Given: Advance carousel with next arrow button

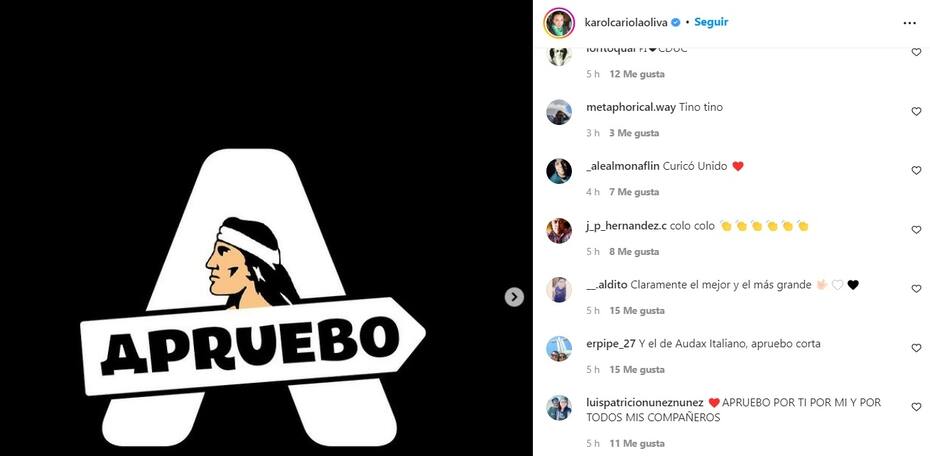Looking at the screenshot, I should pos(514,296).
